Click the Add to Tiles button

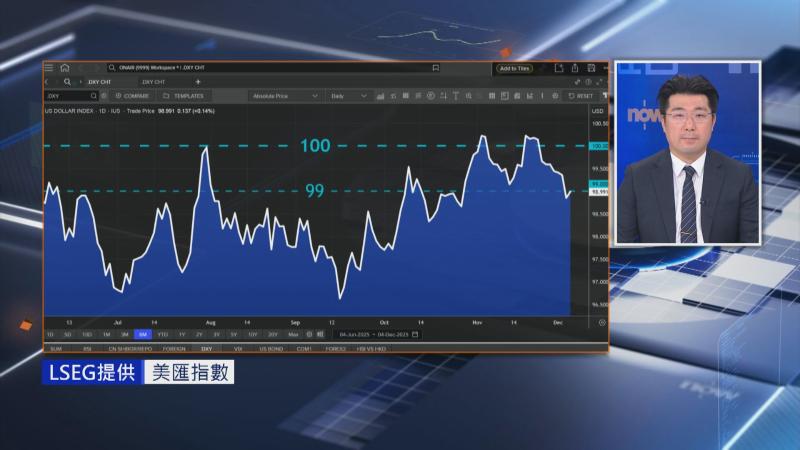pos(515,68)
